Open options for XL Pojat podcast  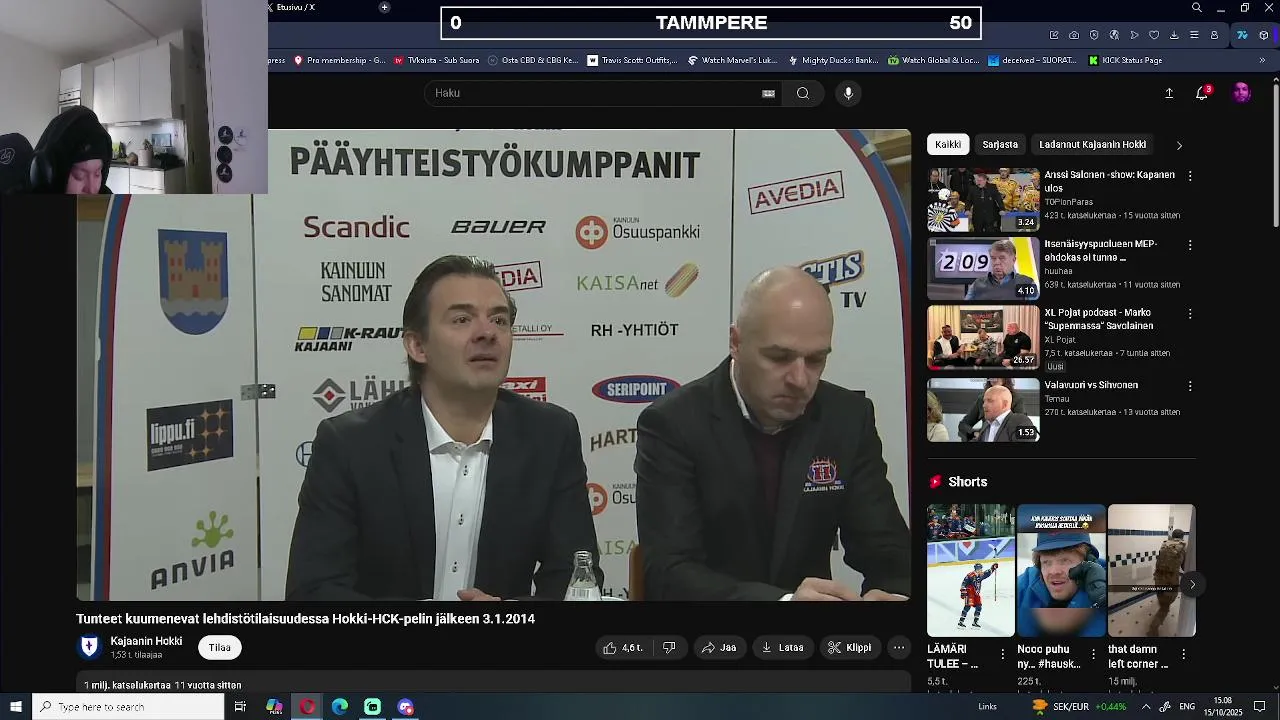point(1190,314)
